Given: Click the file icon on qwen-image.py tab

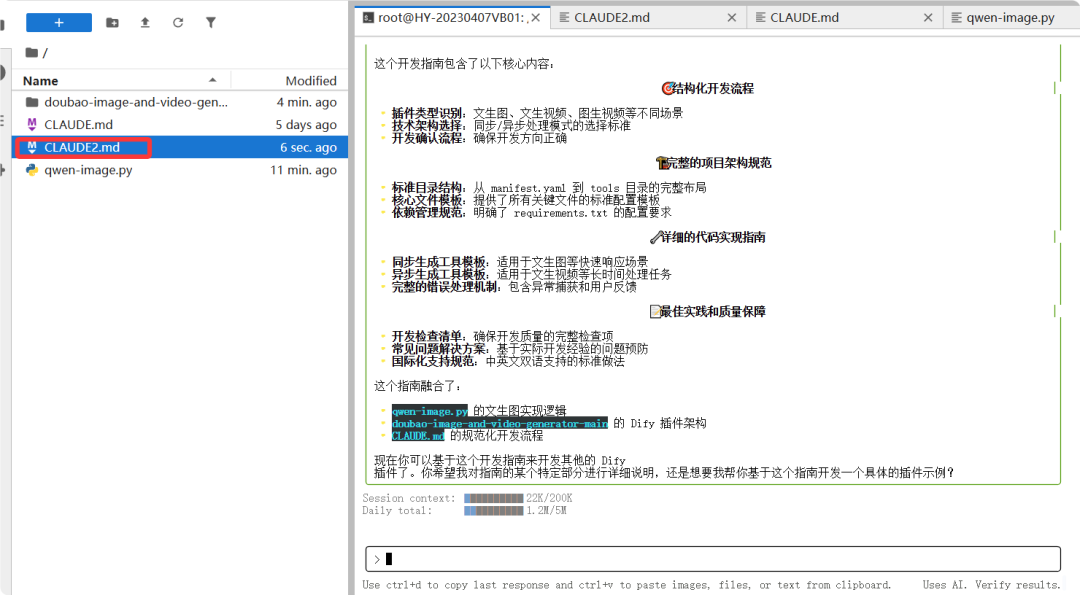Looking at the screenshot, I should tap(957, 18).
